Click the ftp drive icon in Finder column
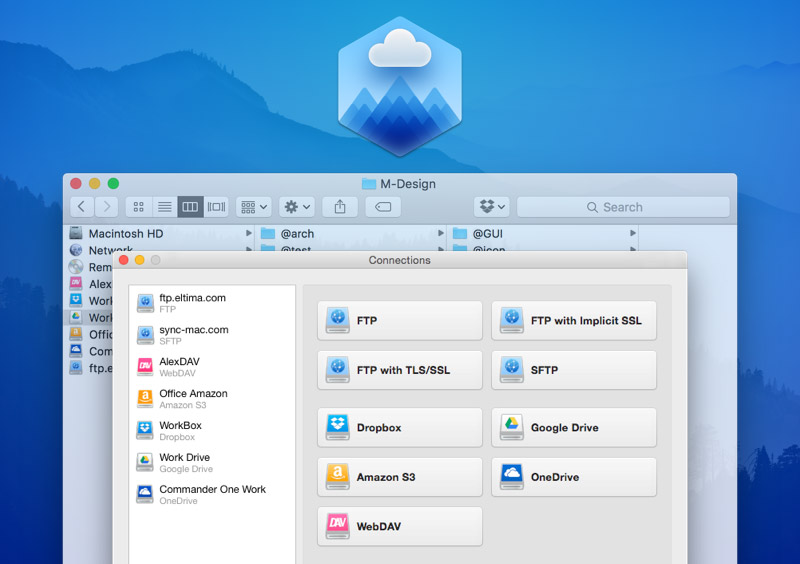The image size is (800, 564). pyautogui.click(x=76, y=367)
